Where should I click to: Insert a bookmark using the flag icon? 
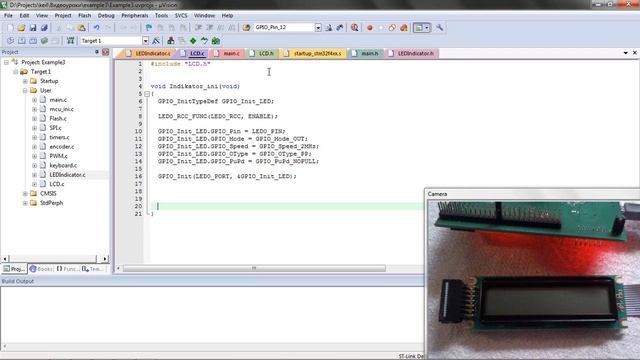coord(149,28)
